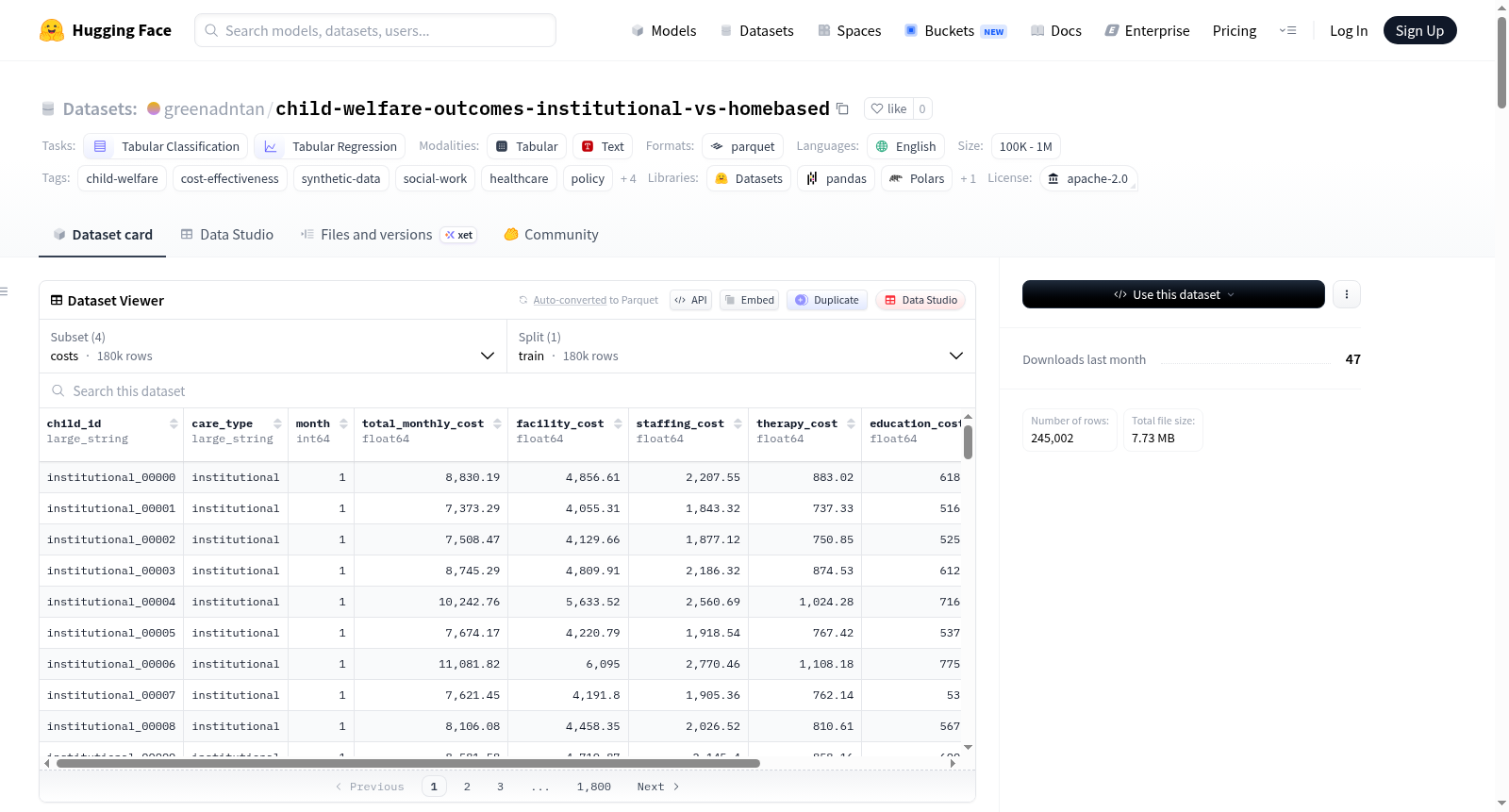Go to Spaces in top navigation
This screenshot has height=812, width=1509.
click(850, 31)
